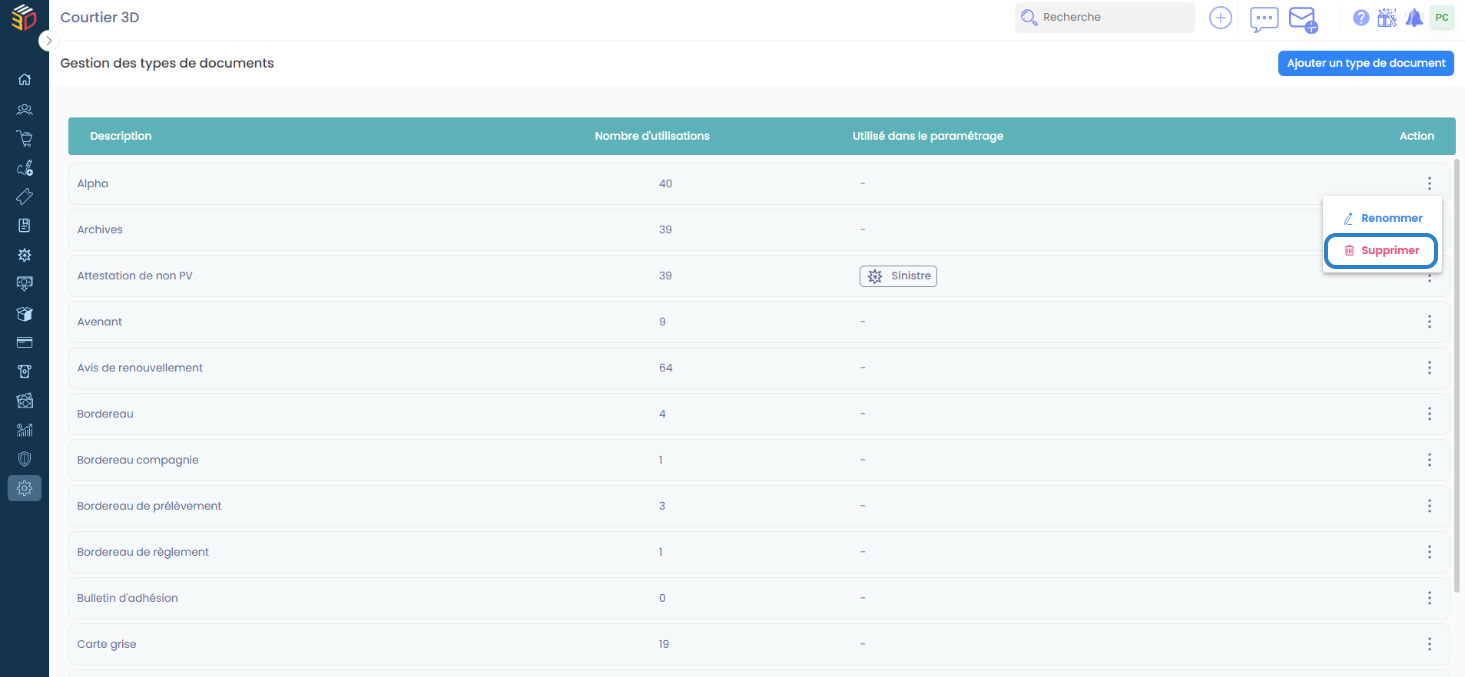
Task: Open the PC user profile avatar
Action: click(1441, 17)
